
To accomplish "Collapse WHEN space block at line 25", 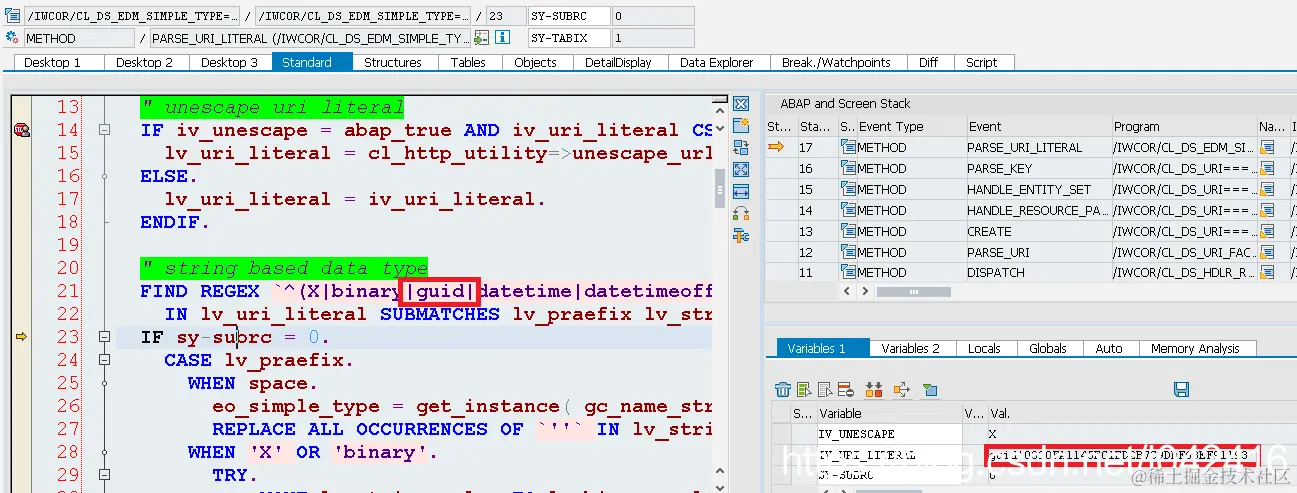I will [x=104, y=383].
